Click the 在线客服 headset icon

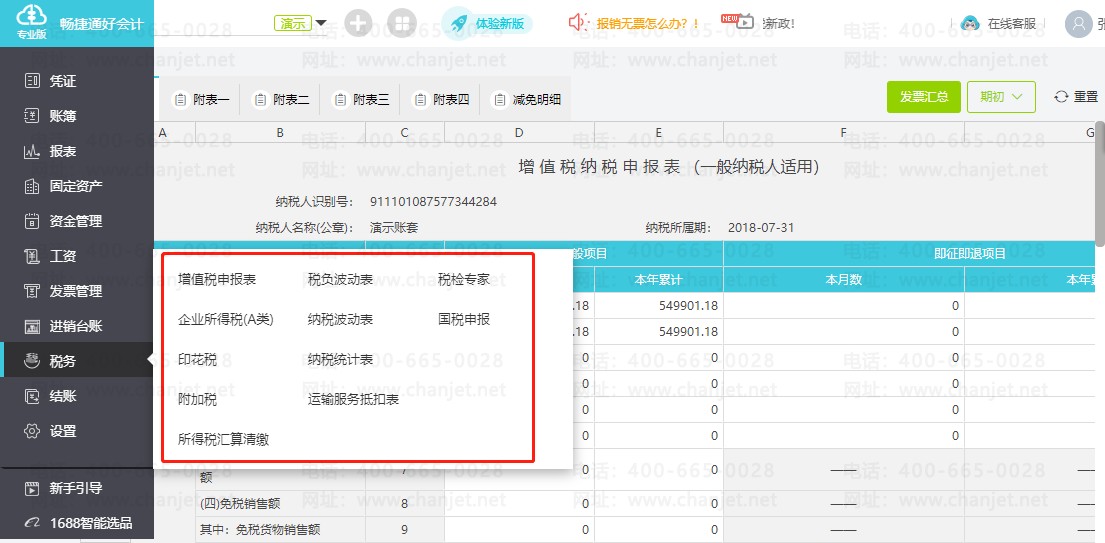coord(970,24)
